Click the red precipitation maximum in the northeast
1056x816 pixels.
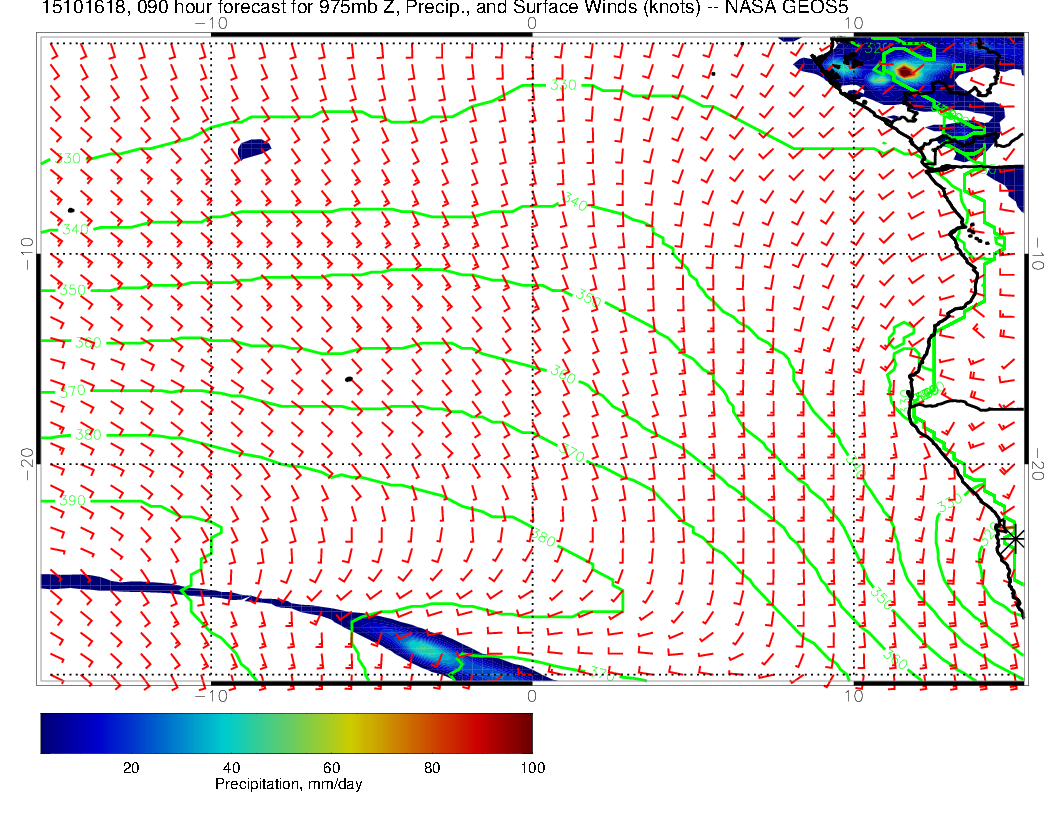[905, 70]
